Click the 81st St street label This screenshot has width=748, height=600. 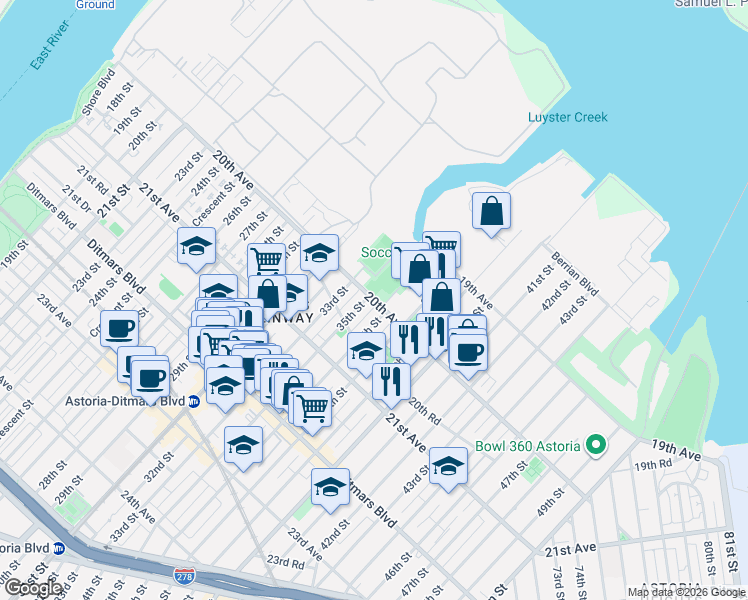point(730,551)
